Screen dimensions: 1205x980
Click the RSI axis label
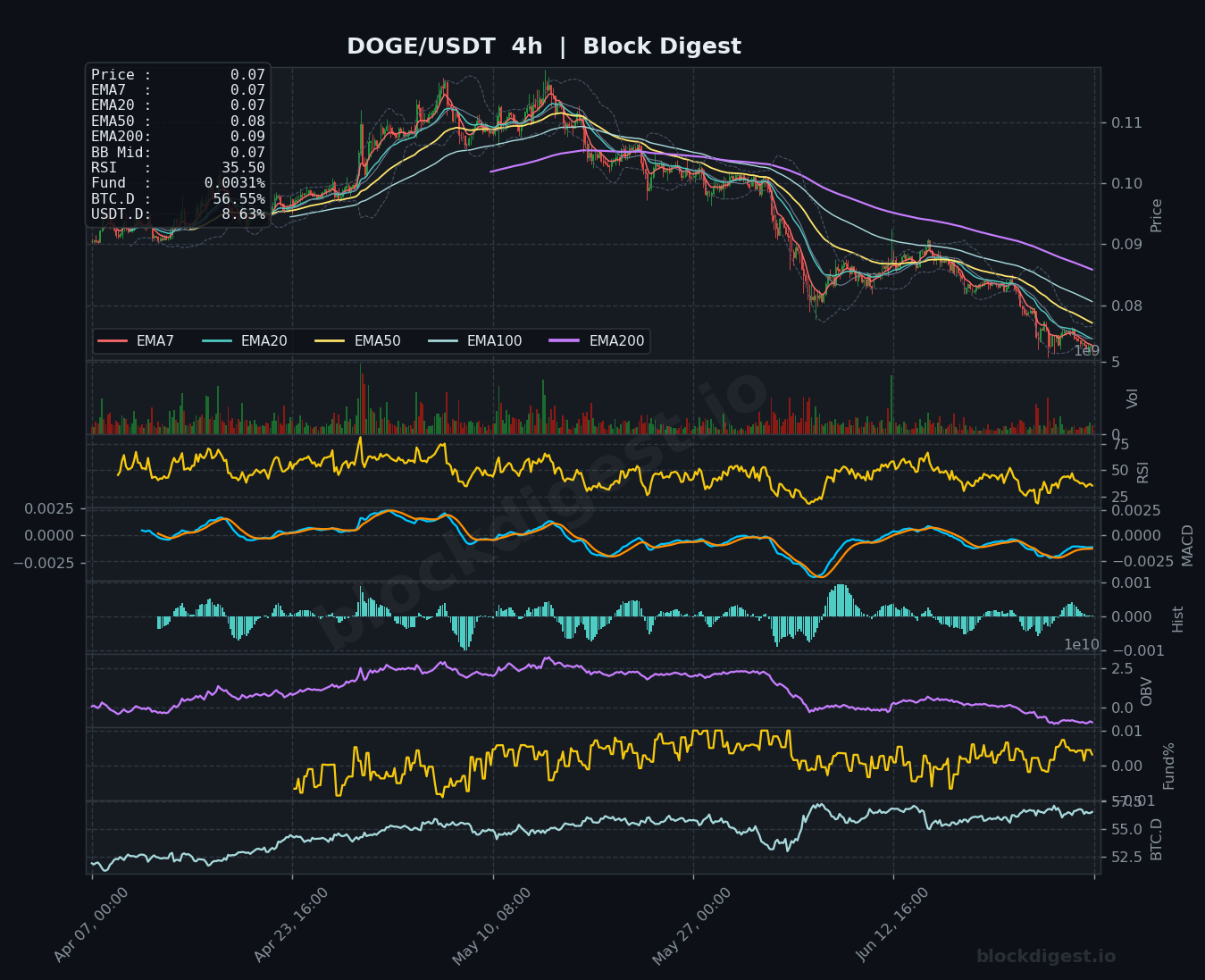tap(1143, 472)
